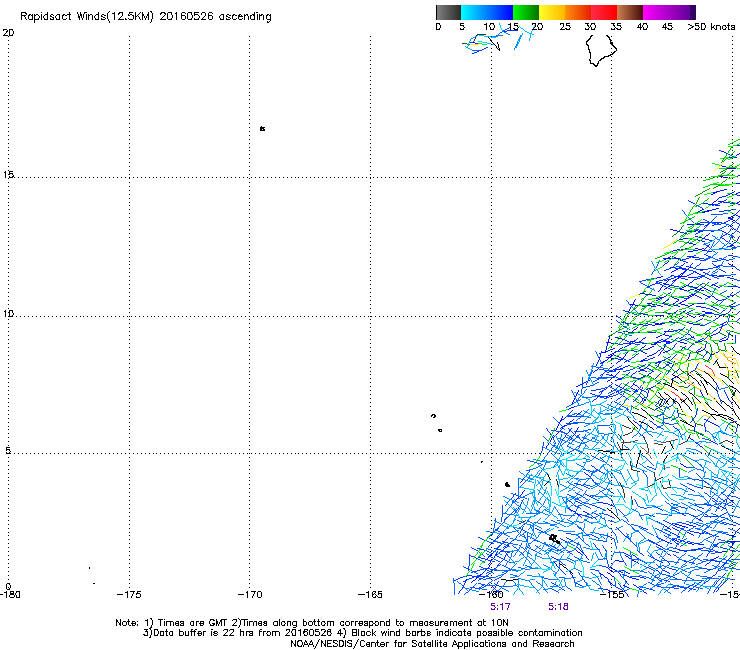Pick the magenta 40-45 knots legend color
This screenshot has height=650, width=740.
pos(656,12)
